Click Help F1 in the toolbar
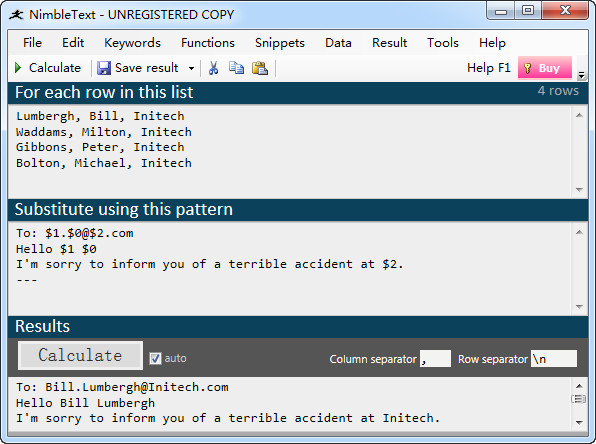Screen dimensions: 596x444 [489, 68]
